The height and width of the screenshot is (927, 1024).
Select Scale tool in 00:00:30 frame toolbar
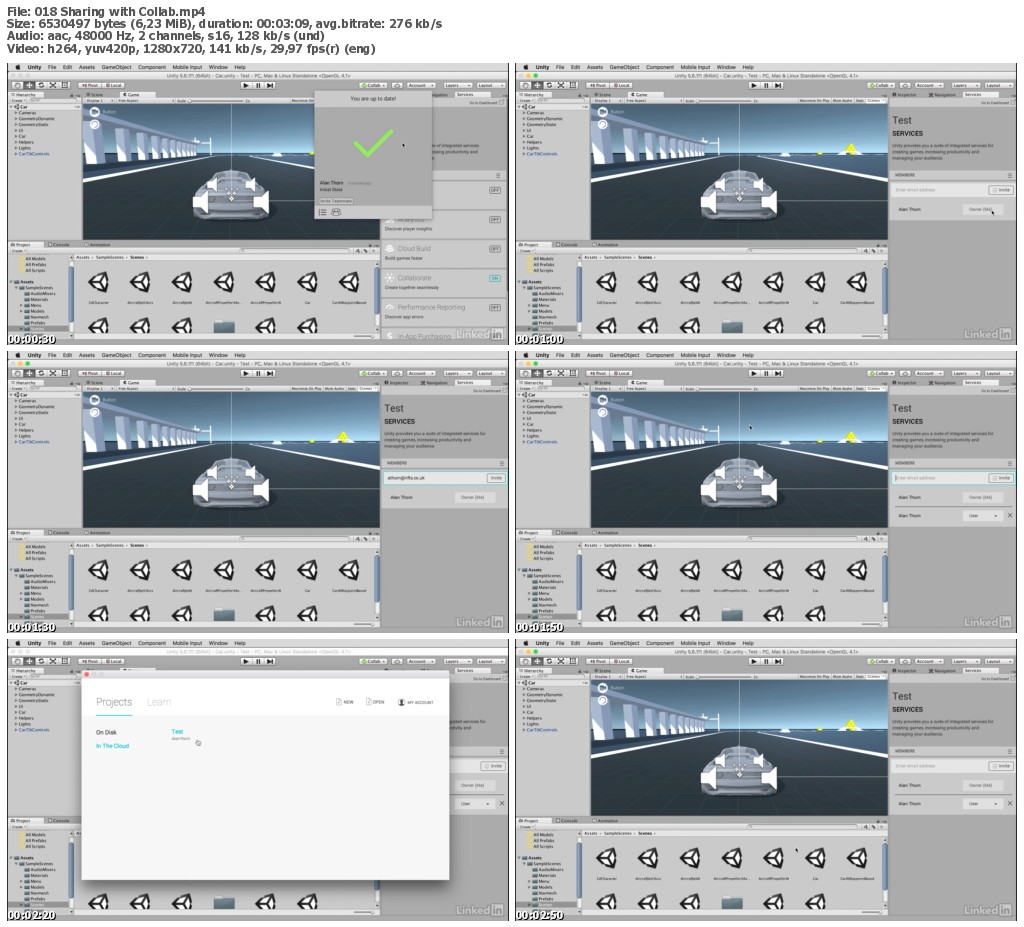pos(53,85)
